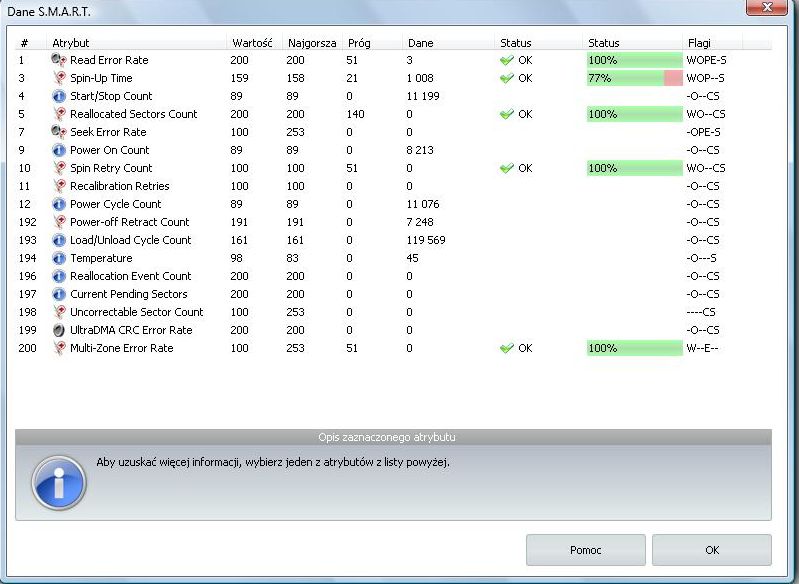Click the Flagi column header
The height and width of the screenshot is (584, 799).
click(x=699, y=43)
